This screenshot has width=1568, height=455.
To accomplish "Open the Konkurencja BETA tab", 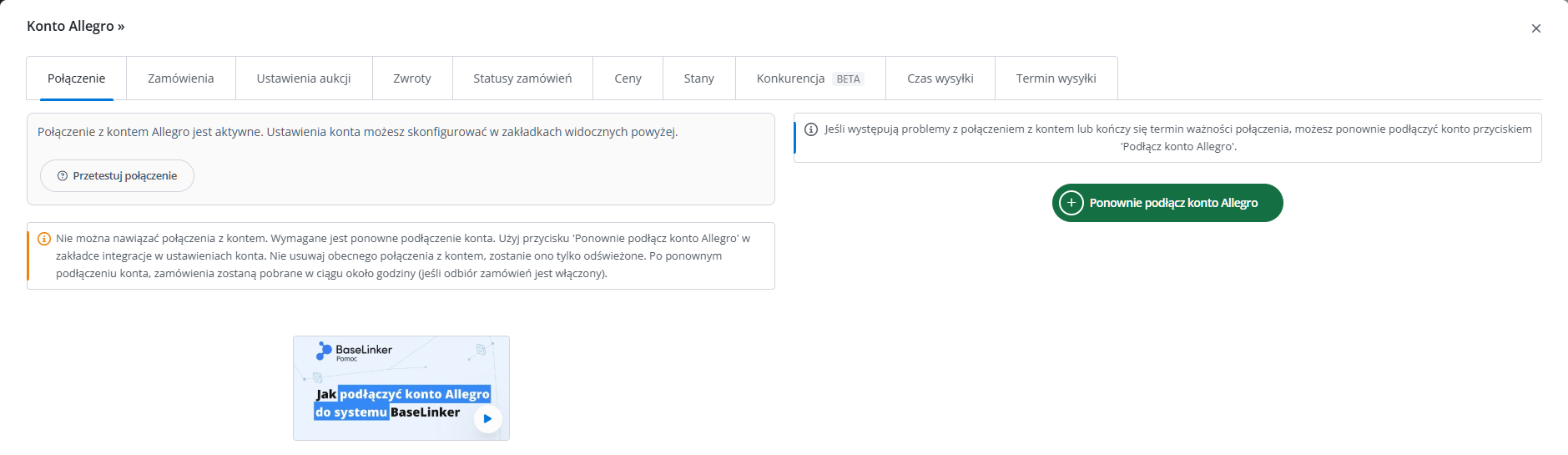I will (x=810, y=78).
